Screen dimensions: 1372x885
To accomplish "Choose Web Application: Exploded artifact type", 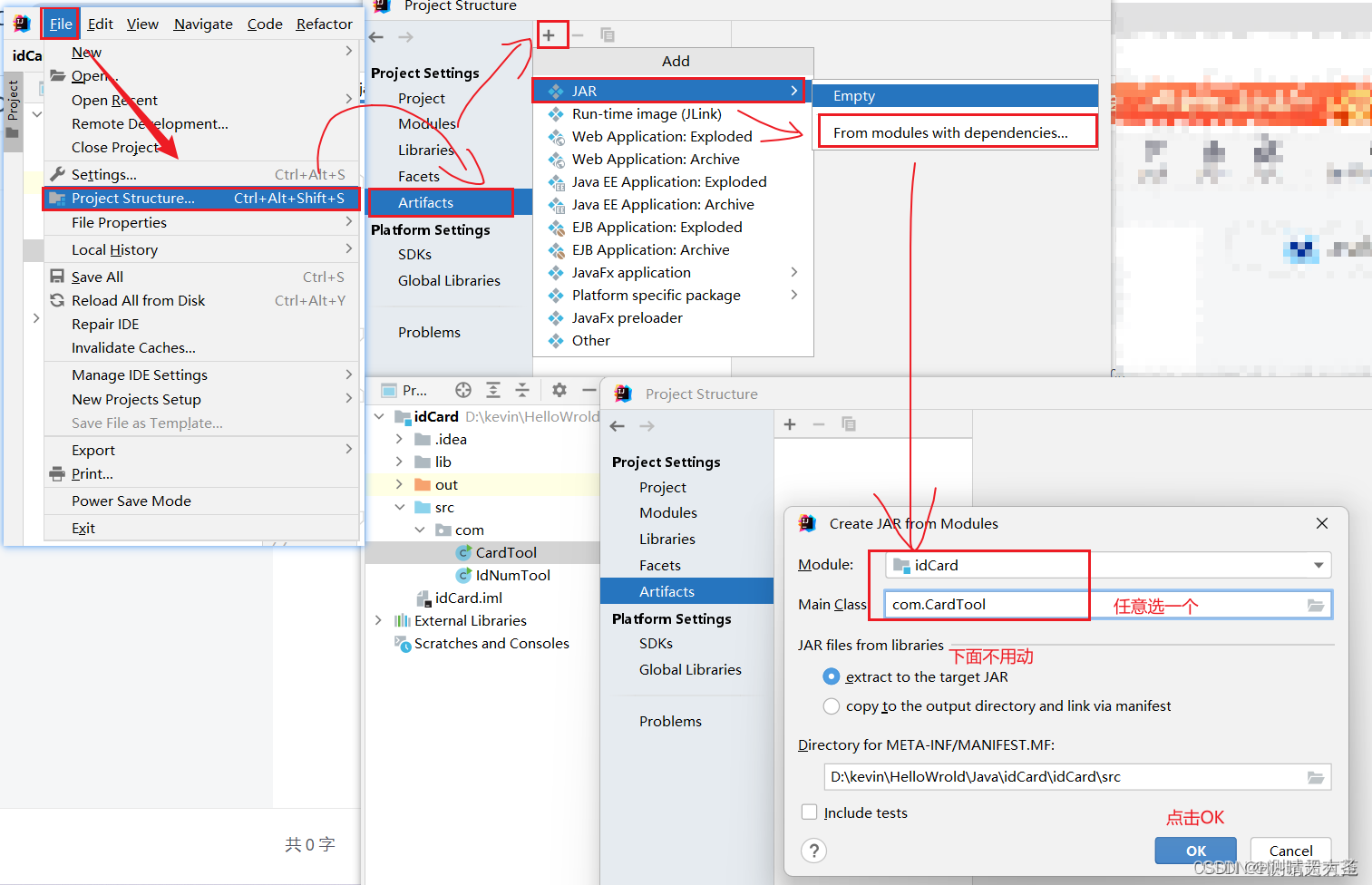I will click(662, 136).
